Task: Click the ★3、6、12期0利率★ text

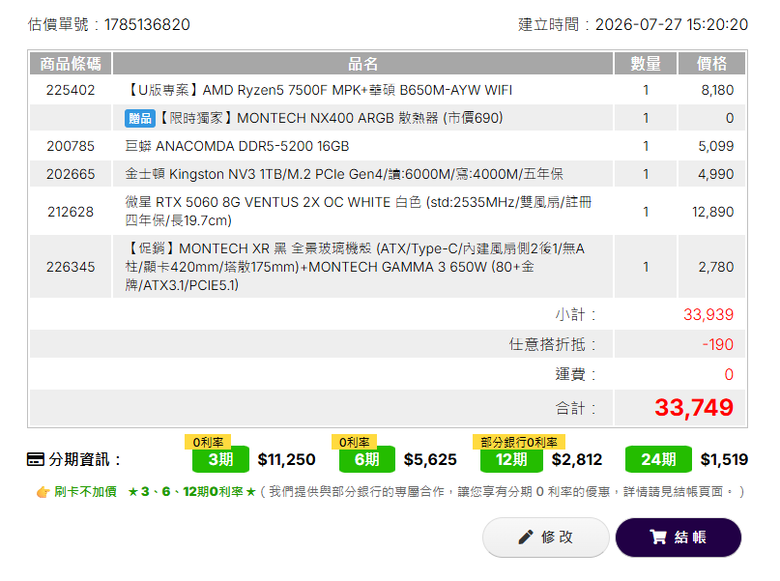Action: pyautogui.click(x=192, y=492)
